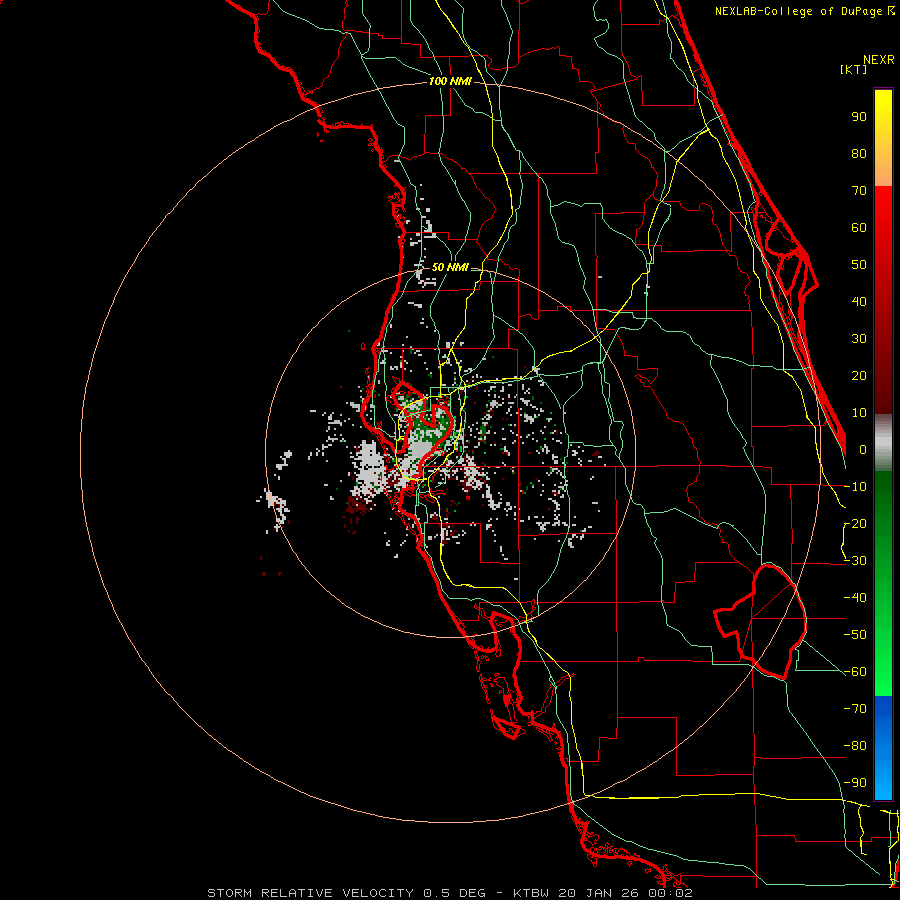Click the 50 NMI range ring label
This screenshot has height=900, width=900.
point(450,267)
